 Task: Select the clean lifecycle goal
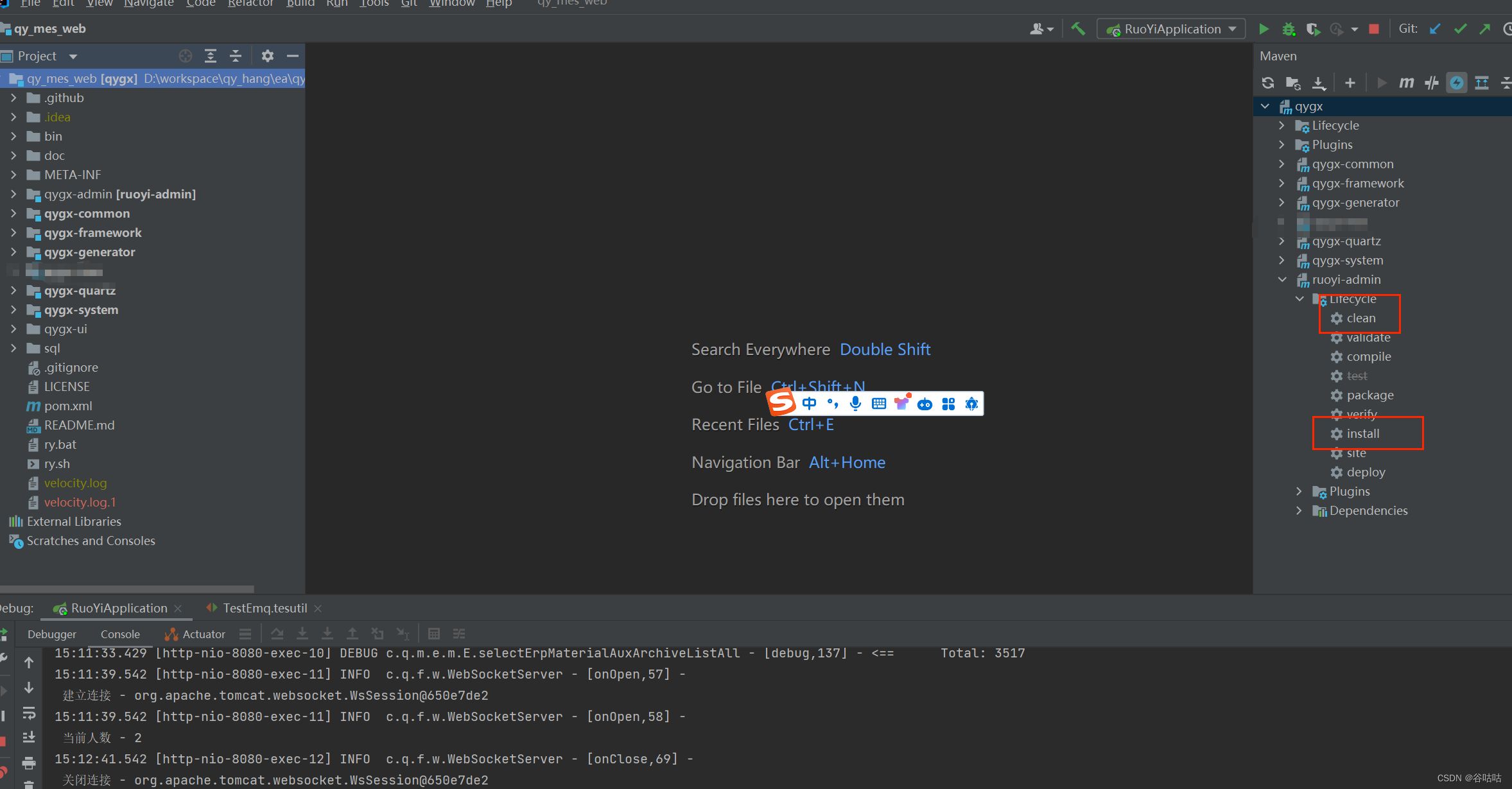1360,318
